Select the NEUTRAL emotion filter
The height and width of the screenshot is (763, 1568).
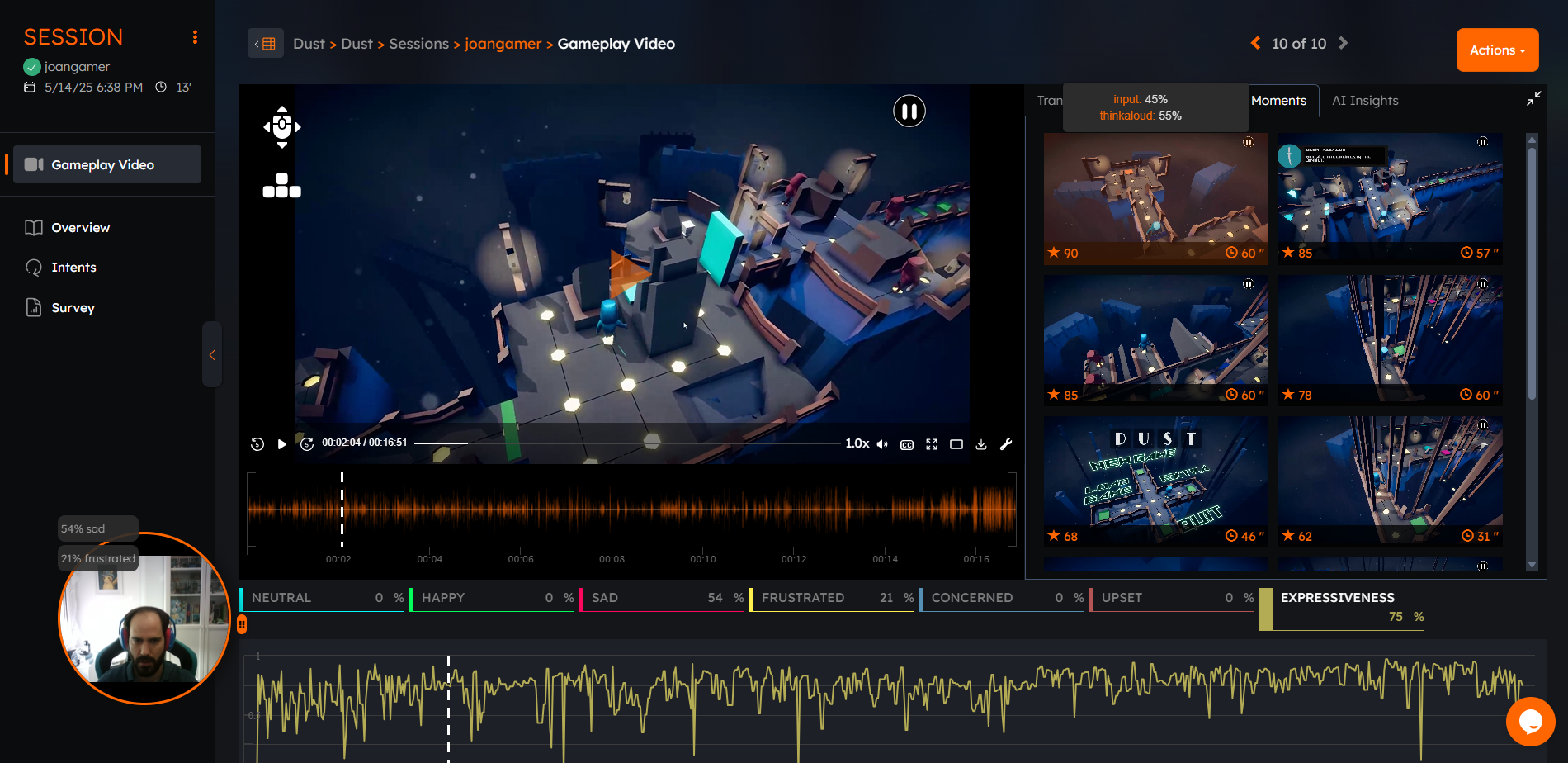click(x=324, y=599)
